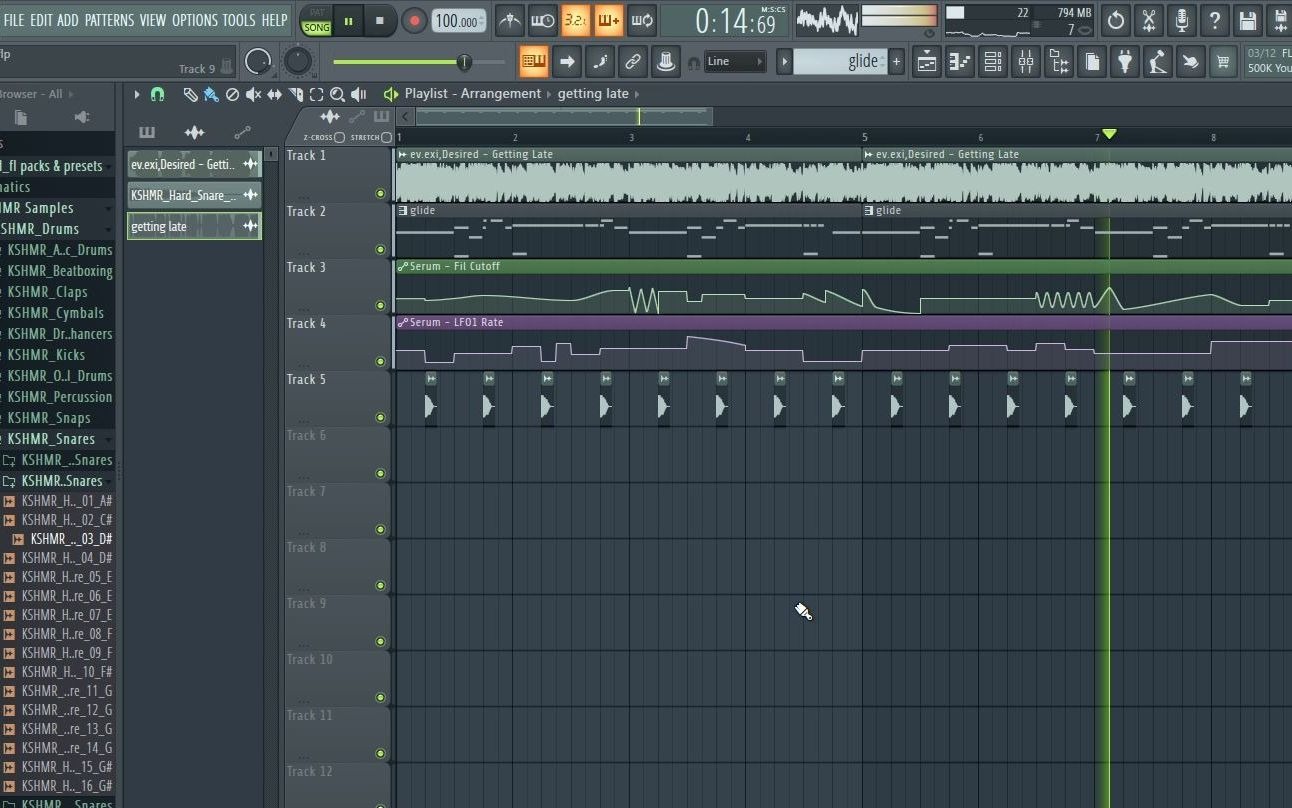The image size is (1292, 808).
Task: Stop playback
Action: [380, 20]
